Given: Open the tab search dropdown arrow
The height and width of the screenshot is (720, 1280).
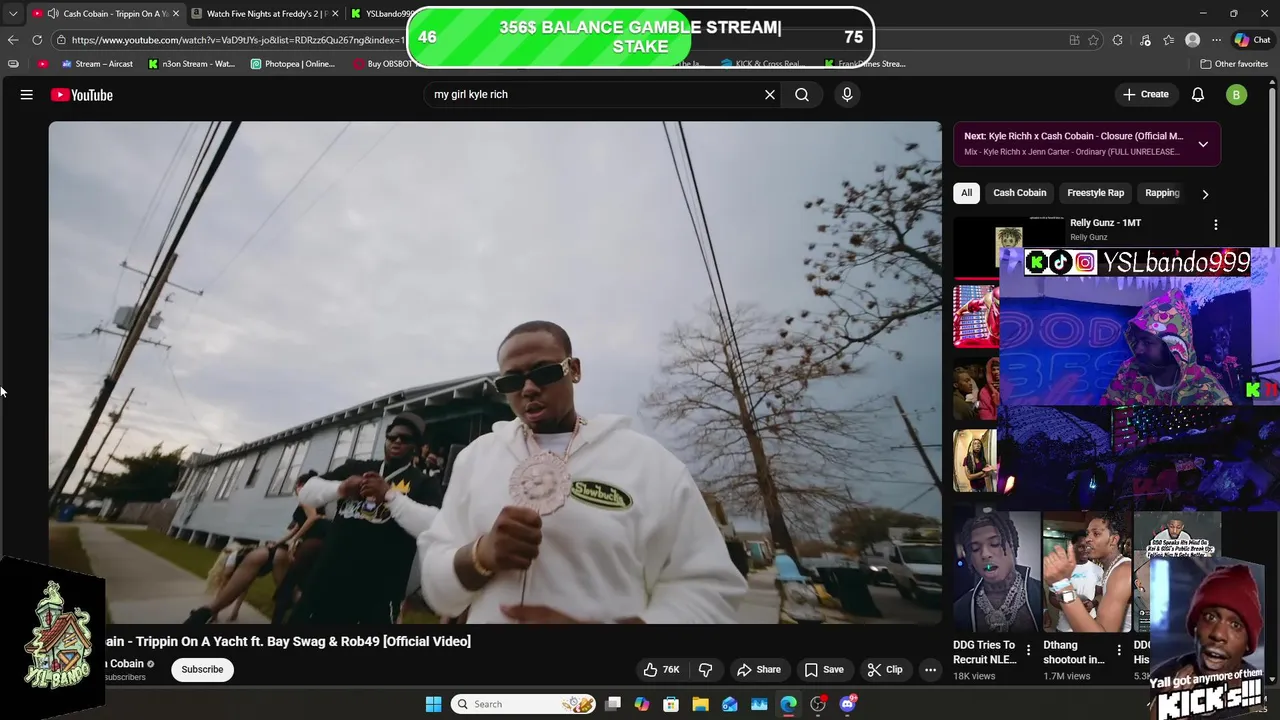Looking at the screenshot, I should coord(13,14).
